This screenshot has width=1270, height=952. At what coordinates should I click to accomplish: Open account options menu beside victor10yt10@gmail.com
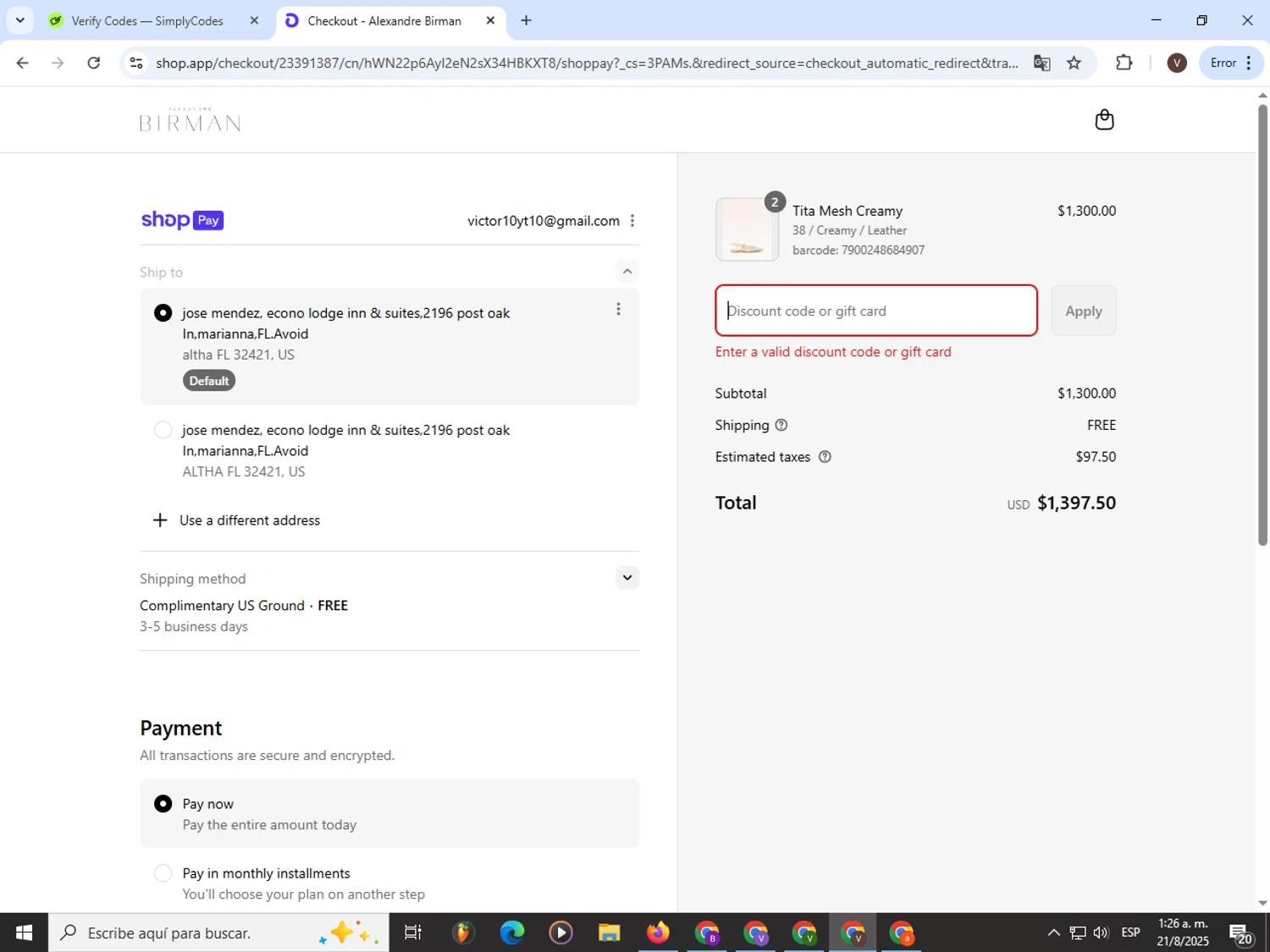pos(632,221)
